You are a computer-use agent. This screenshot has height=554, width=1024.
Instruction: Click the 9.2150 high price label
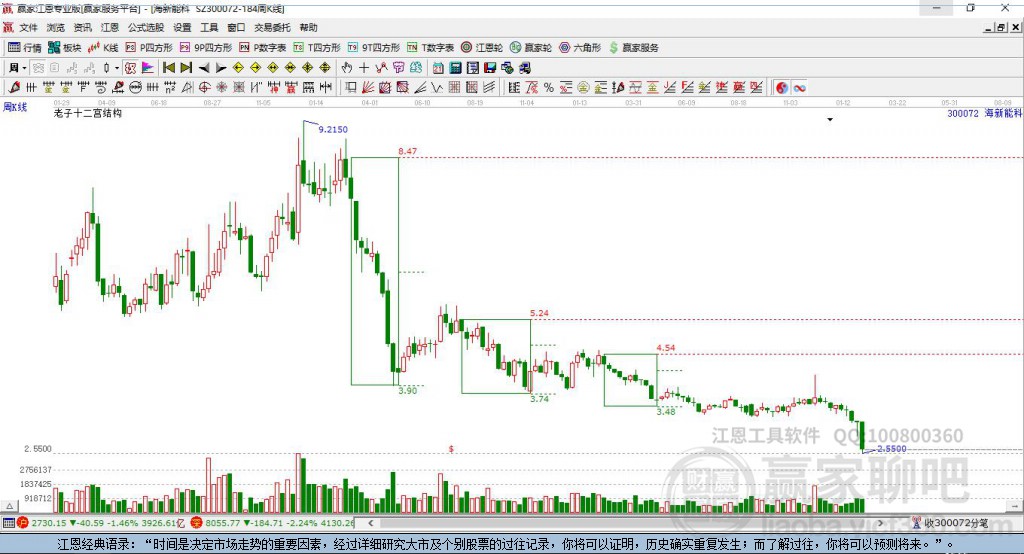[333, 129]
